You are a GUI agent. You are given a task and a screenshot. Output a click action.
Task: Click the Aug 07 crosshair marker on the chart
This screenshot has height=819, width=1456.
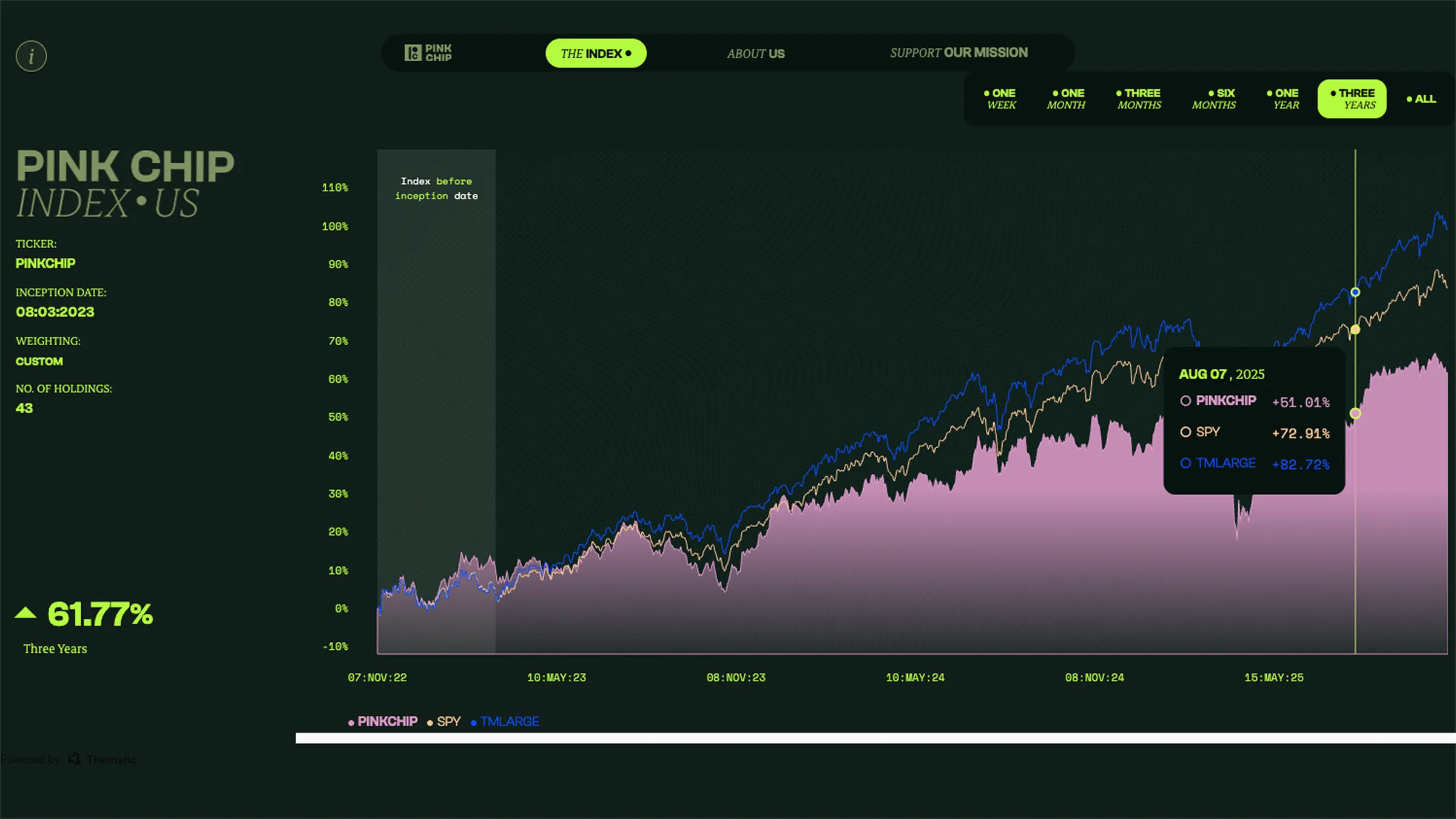pyautogui.click(x=1354, y=413)
